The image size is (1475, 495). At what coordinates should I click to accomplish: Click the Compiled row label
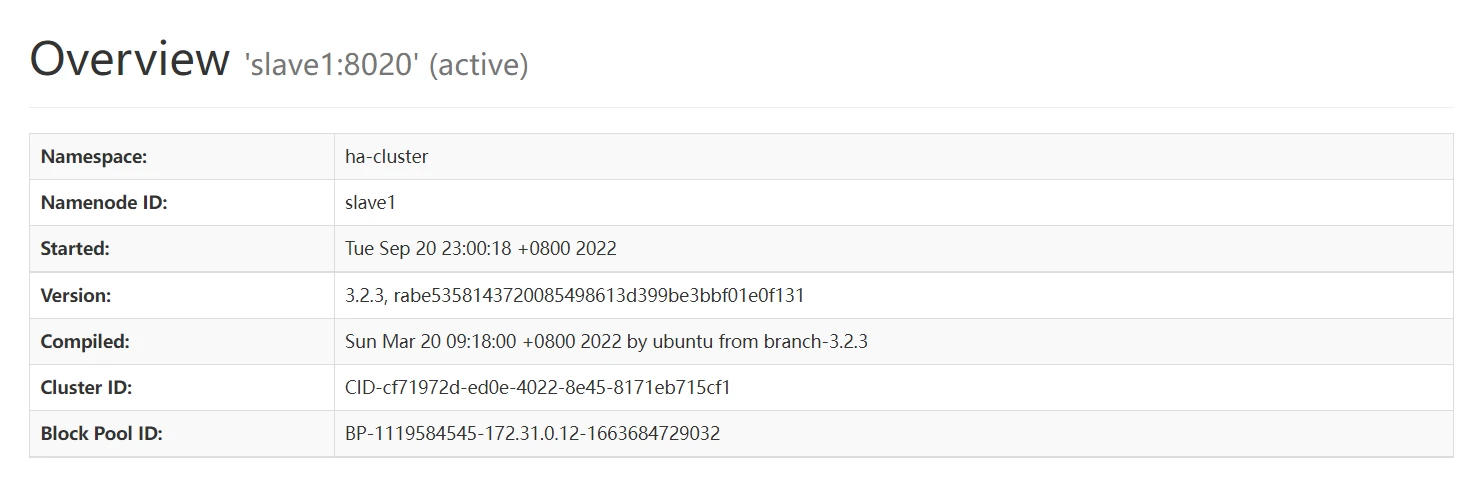point(85,341)
